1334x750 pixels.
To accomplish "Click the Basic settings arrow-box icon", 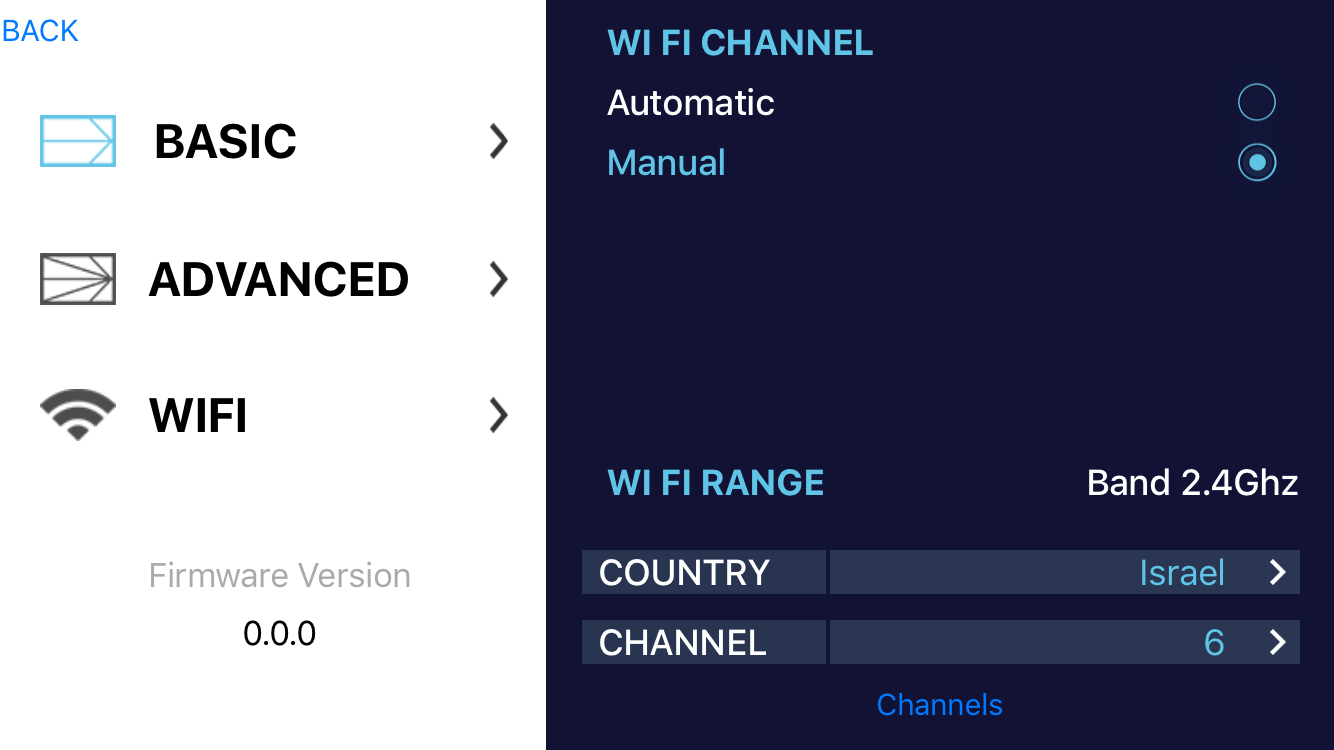I will point(78,141).
